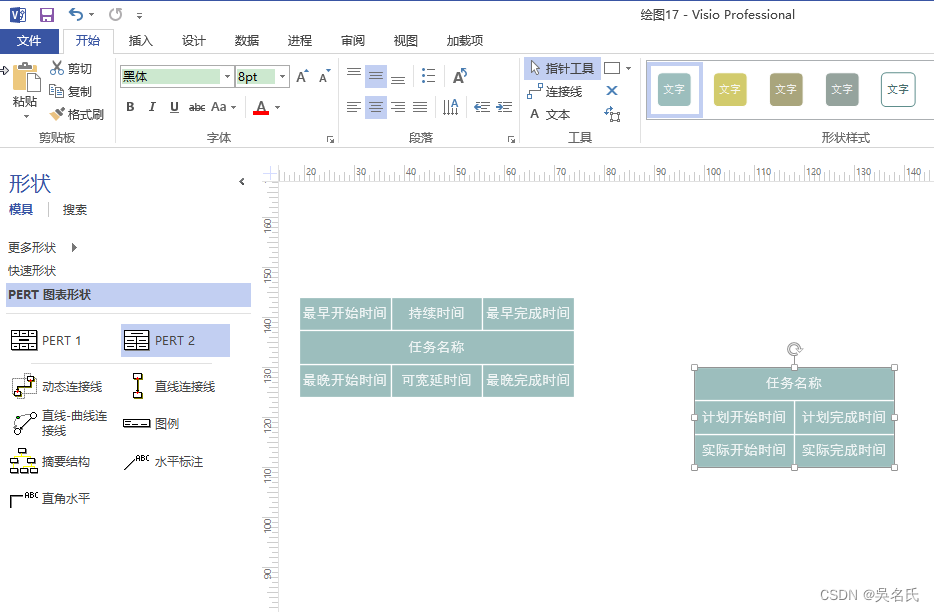Toggle bullet list formatting
Screen dimensions: 934x612
point(428,76)
